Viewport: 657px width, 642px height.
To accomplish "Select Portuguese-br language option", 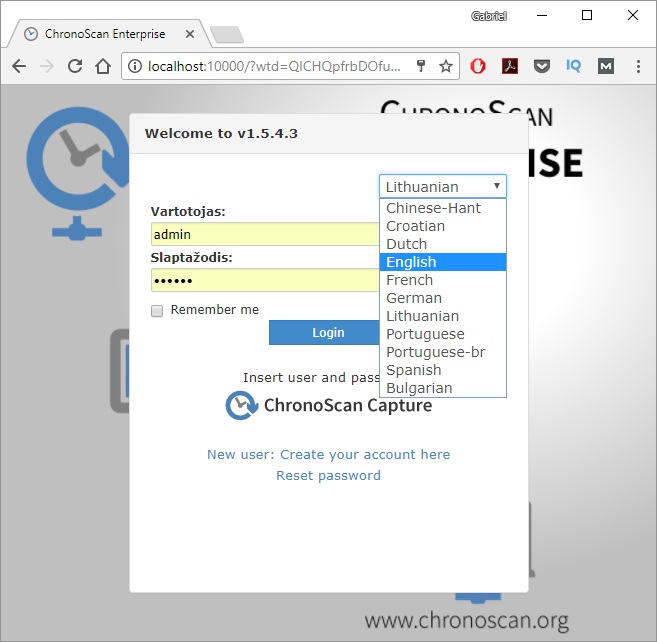I will [x=443, y=352].
